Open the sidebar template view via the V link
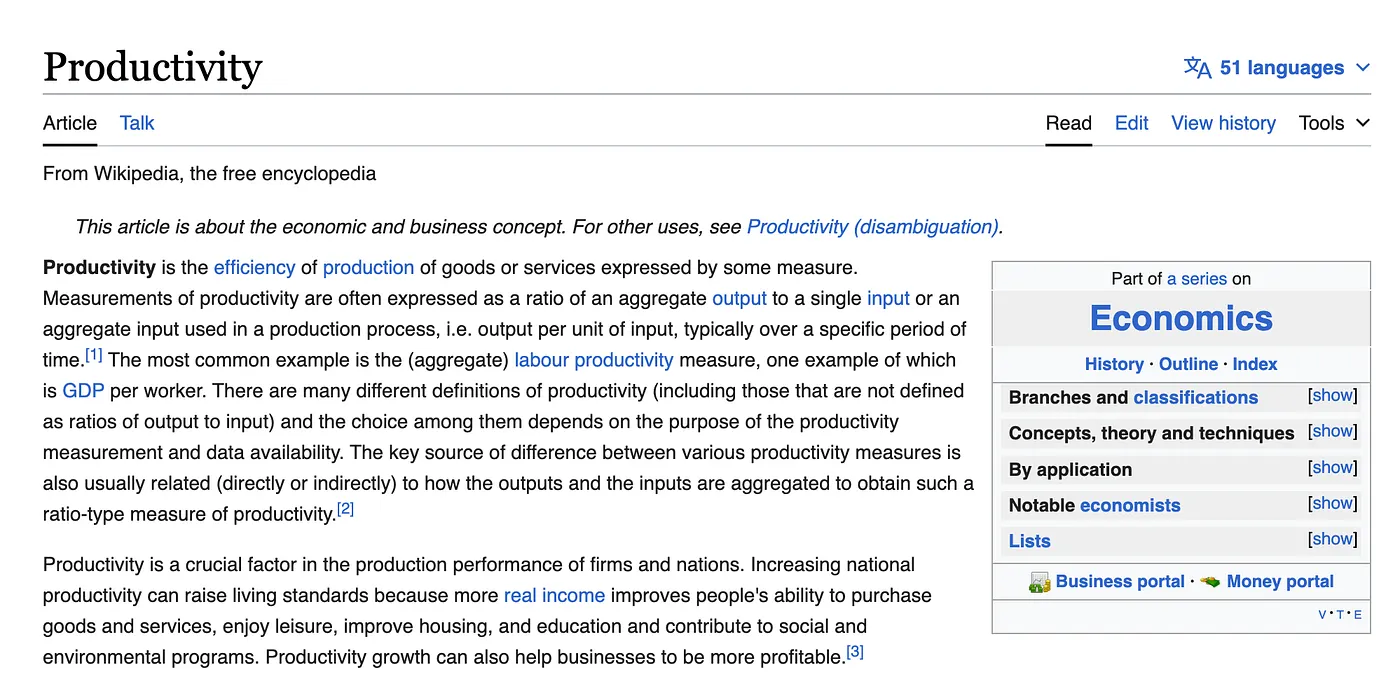 [x=1321, y=615]
